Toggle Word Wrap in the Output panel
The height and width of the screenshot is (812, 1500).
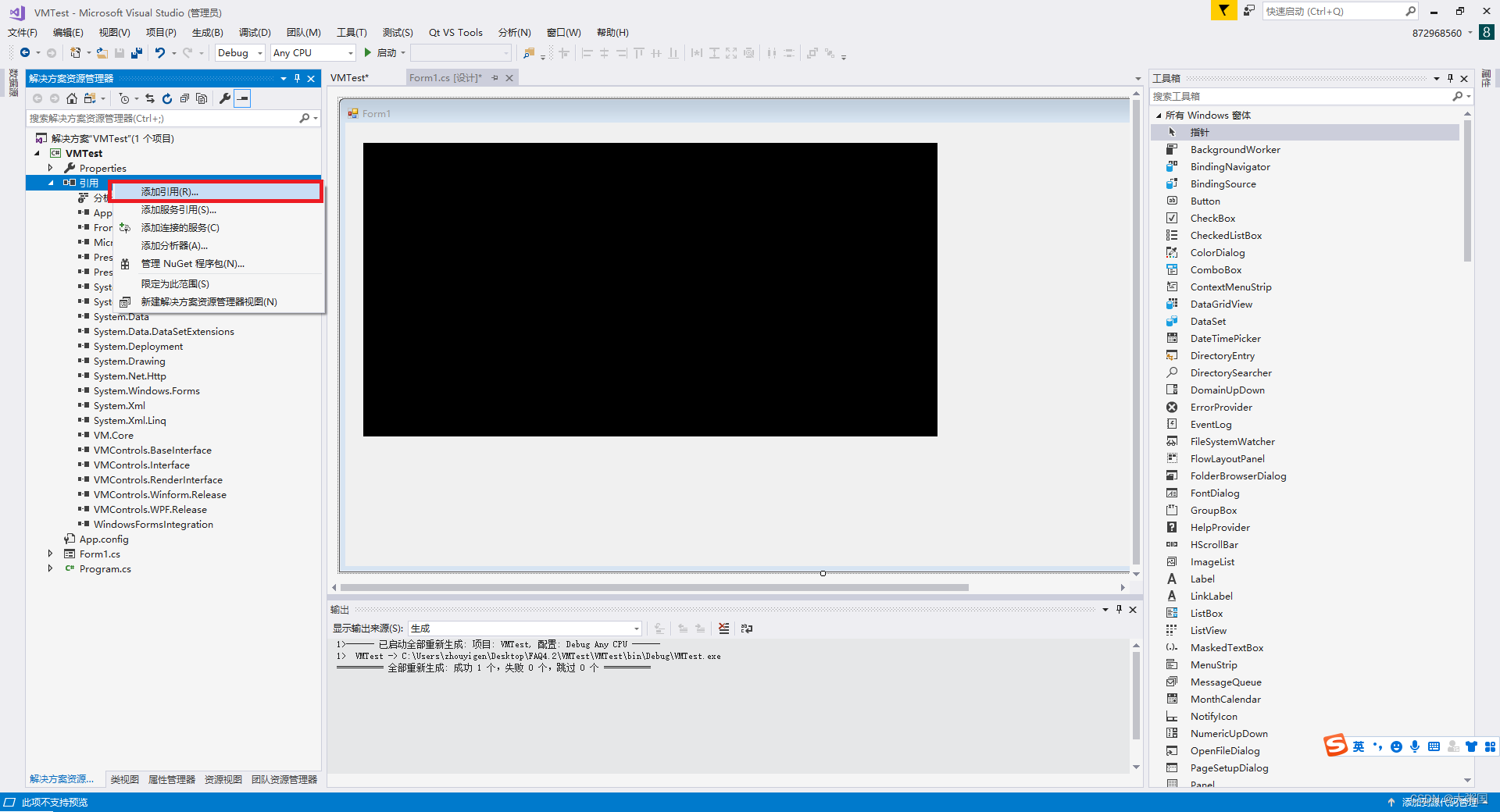click(x=747, y=629)
